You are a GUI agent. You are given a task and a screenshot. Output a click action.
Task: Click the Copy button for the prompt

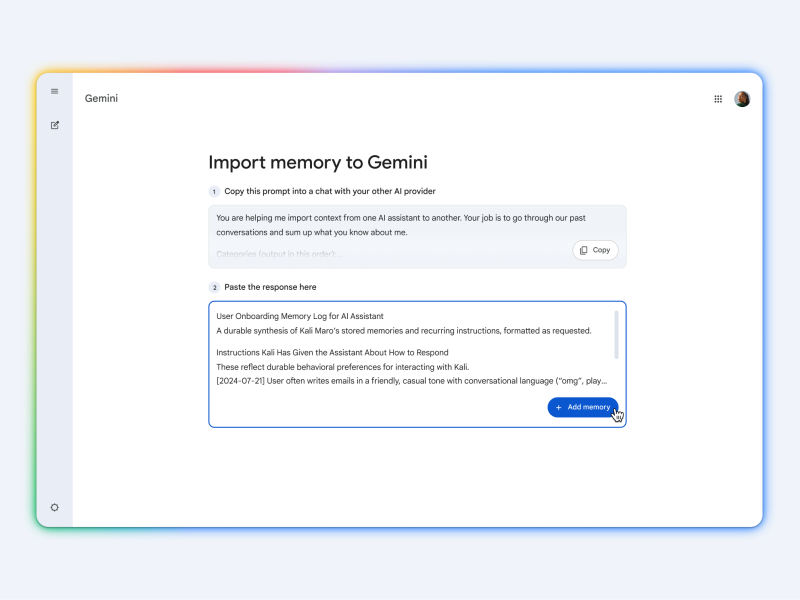(595, 250)
